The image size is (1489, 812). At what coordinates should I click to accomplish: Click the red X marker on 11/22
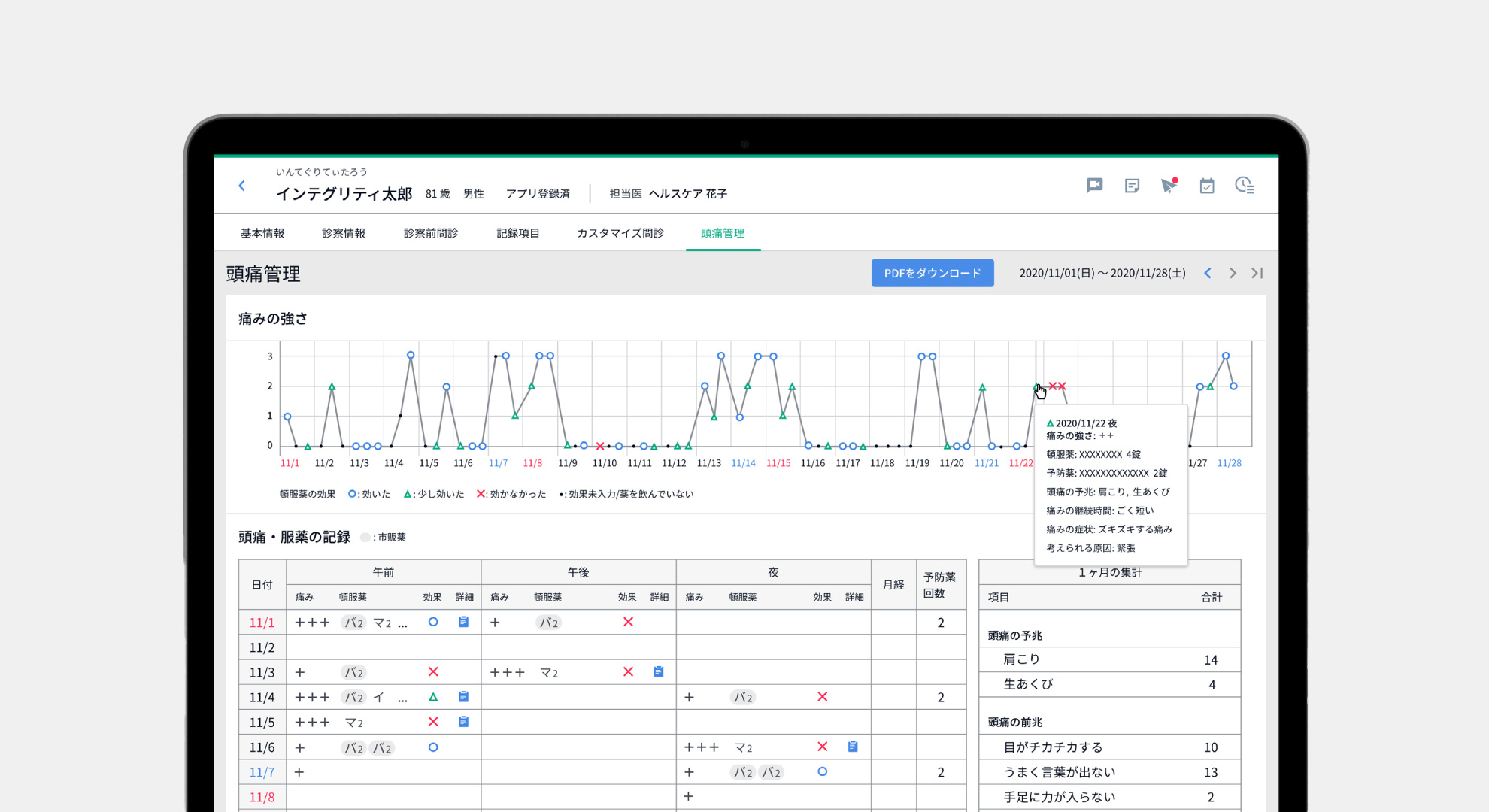click(1053, 386)
